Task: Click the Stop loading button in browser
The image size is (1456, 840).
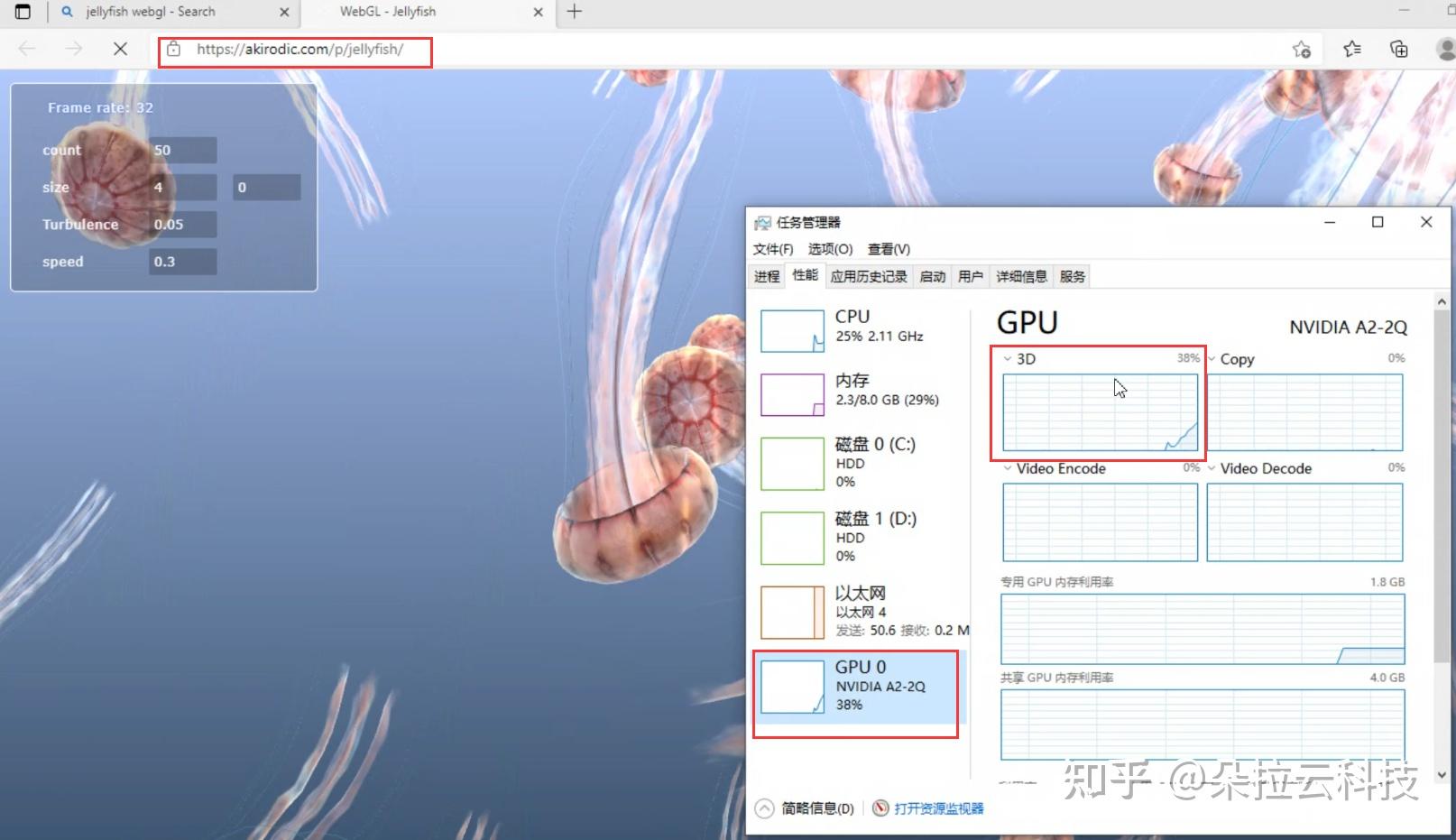Action: coord(119,49)
